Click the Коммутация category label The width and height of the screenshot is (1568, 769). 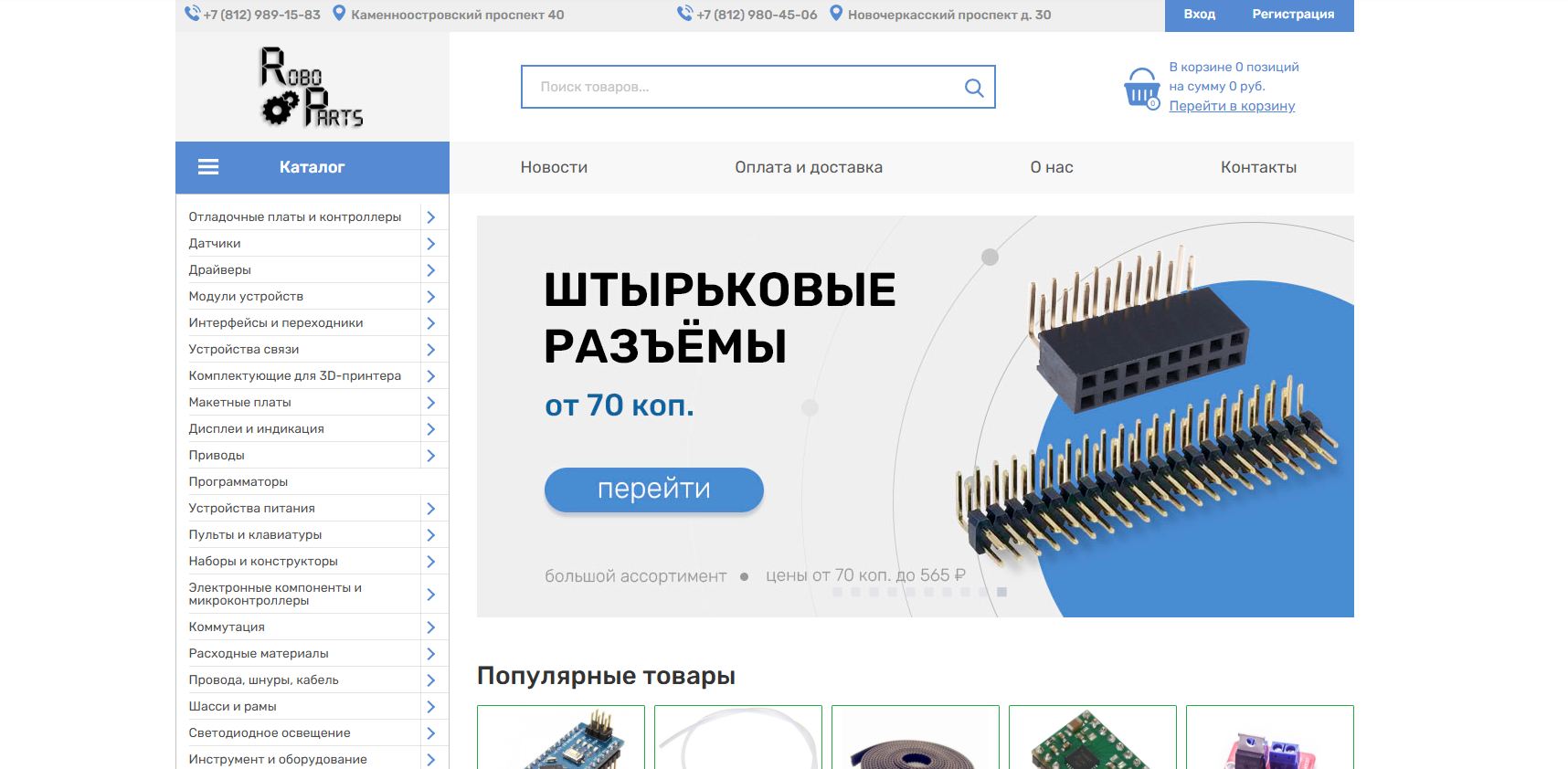[227, 627]
